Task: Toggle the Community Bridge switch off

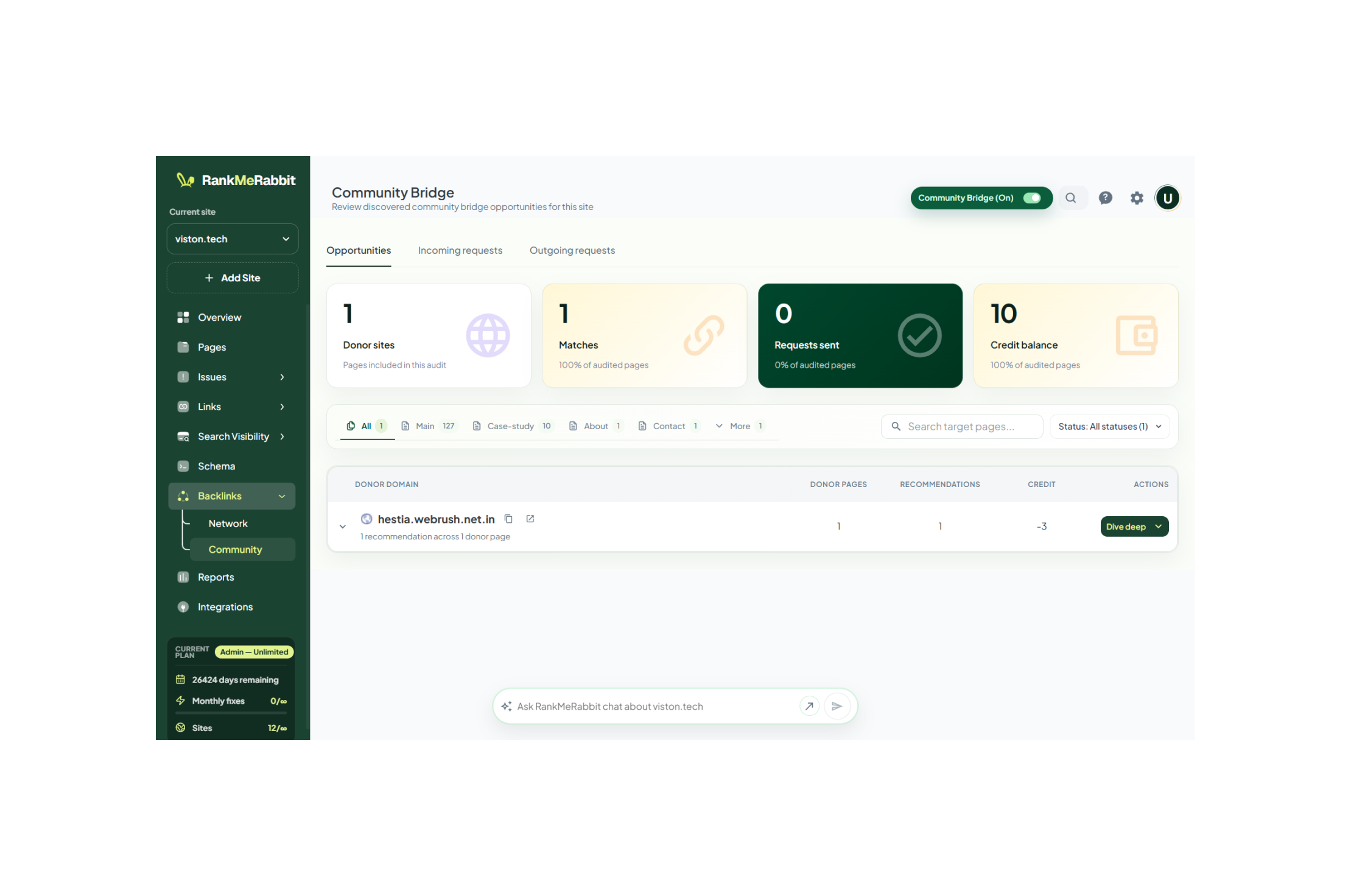Action: tap(1031, 198)
